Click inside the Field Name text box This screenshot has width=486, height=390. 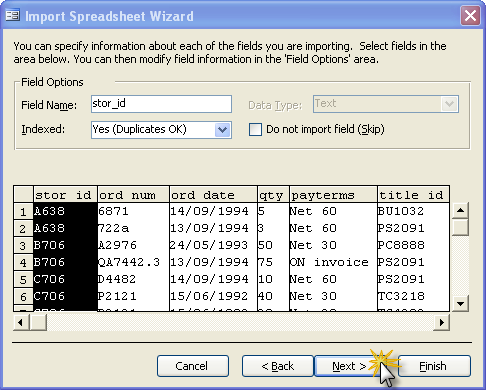click(x=161, y=104)
